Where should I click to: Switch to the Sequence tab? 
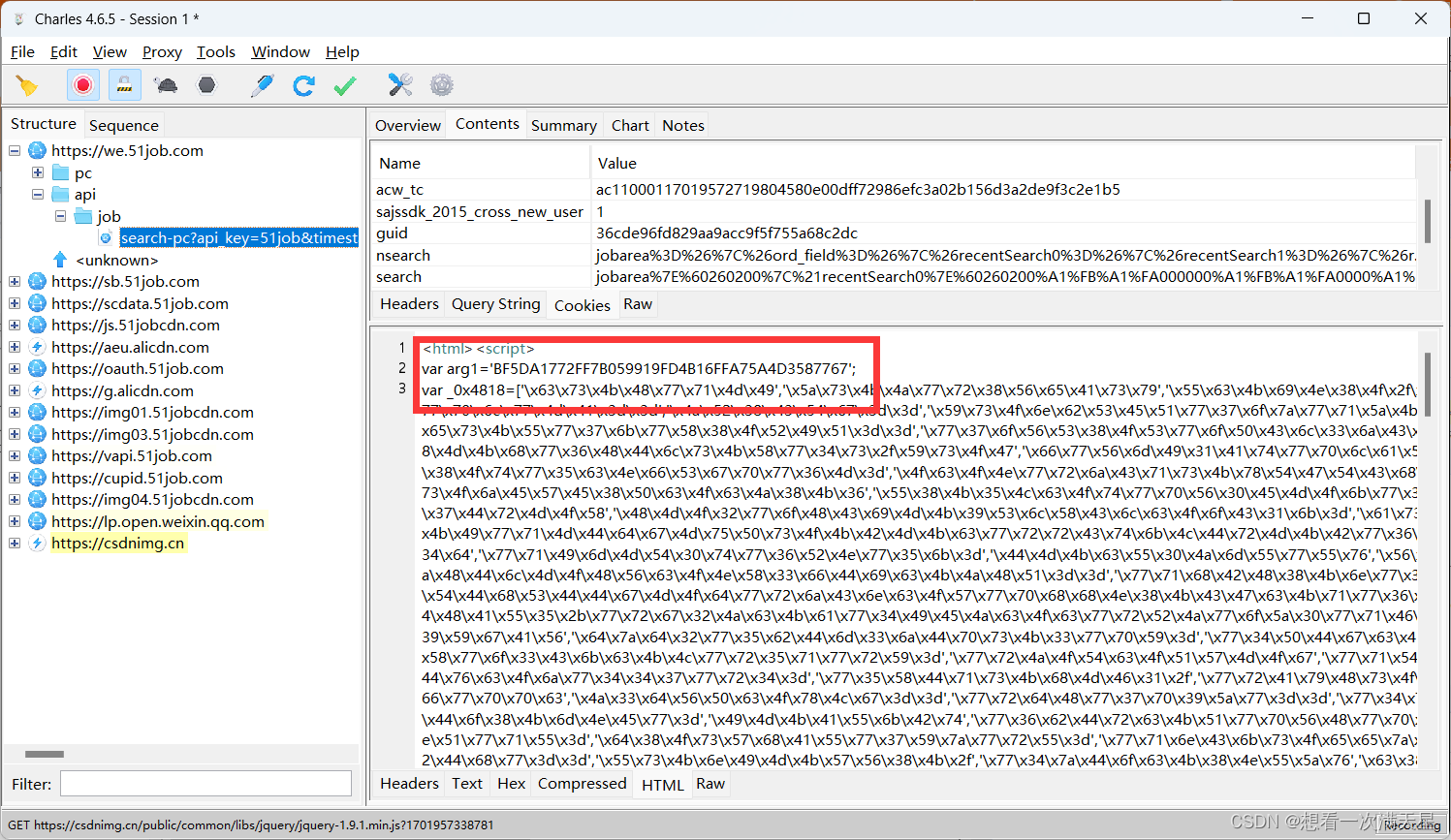123,125
